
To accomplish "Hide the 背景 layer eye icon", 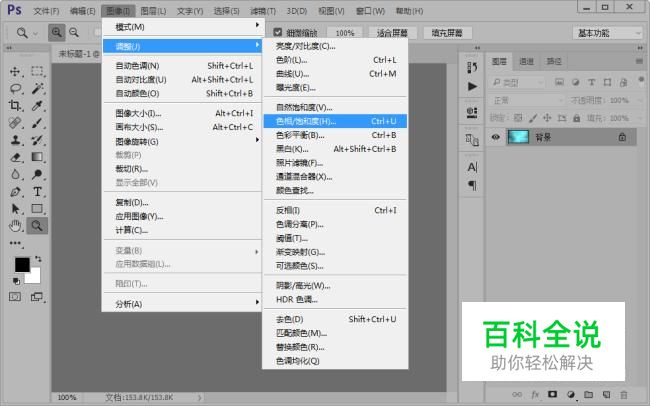I will (x=495, y=137).
